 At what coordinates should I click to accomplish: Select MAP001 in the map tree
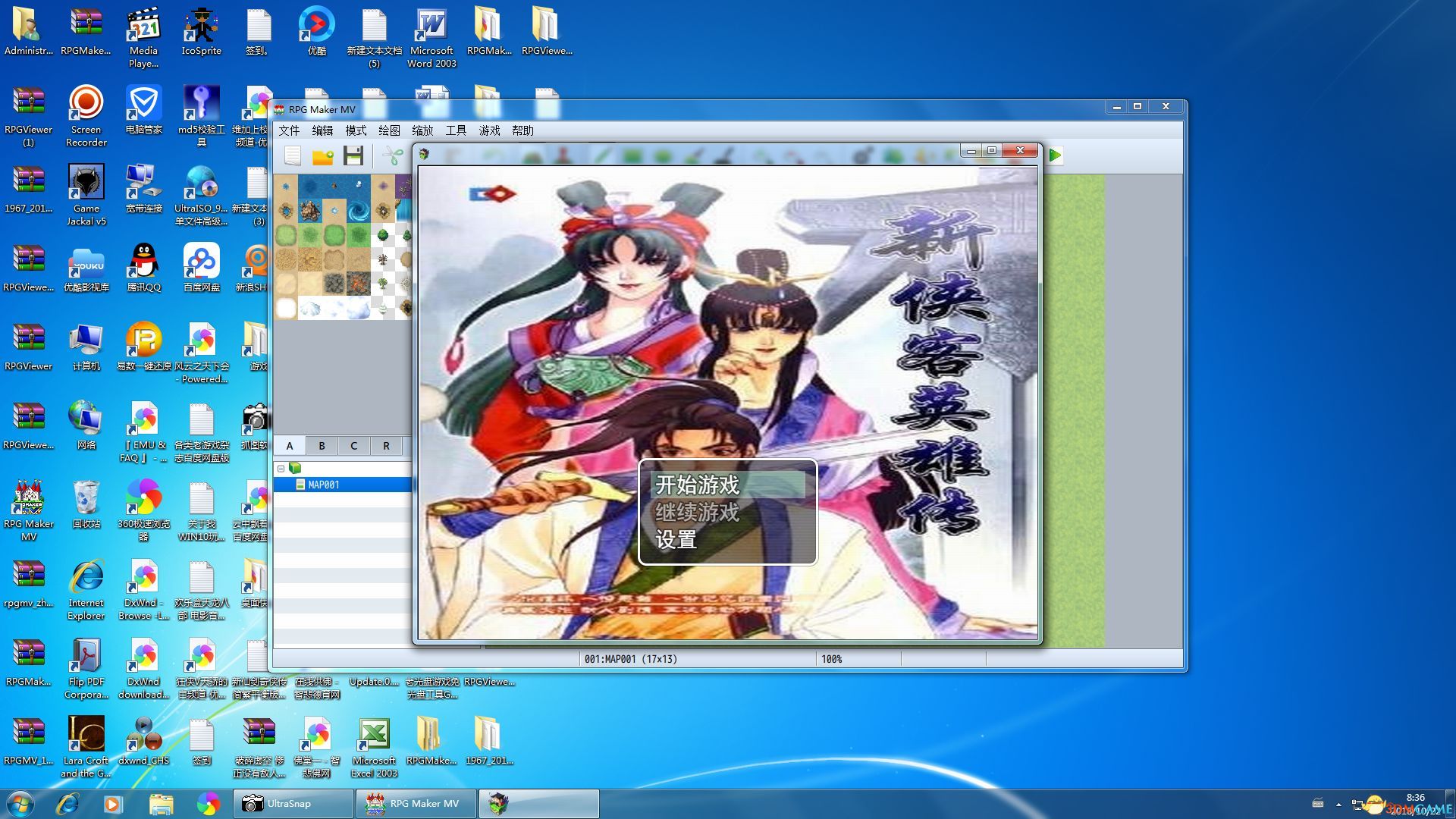(343, 485)
